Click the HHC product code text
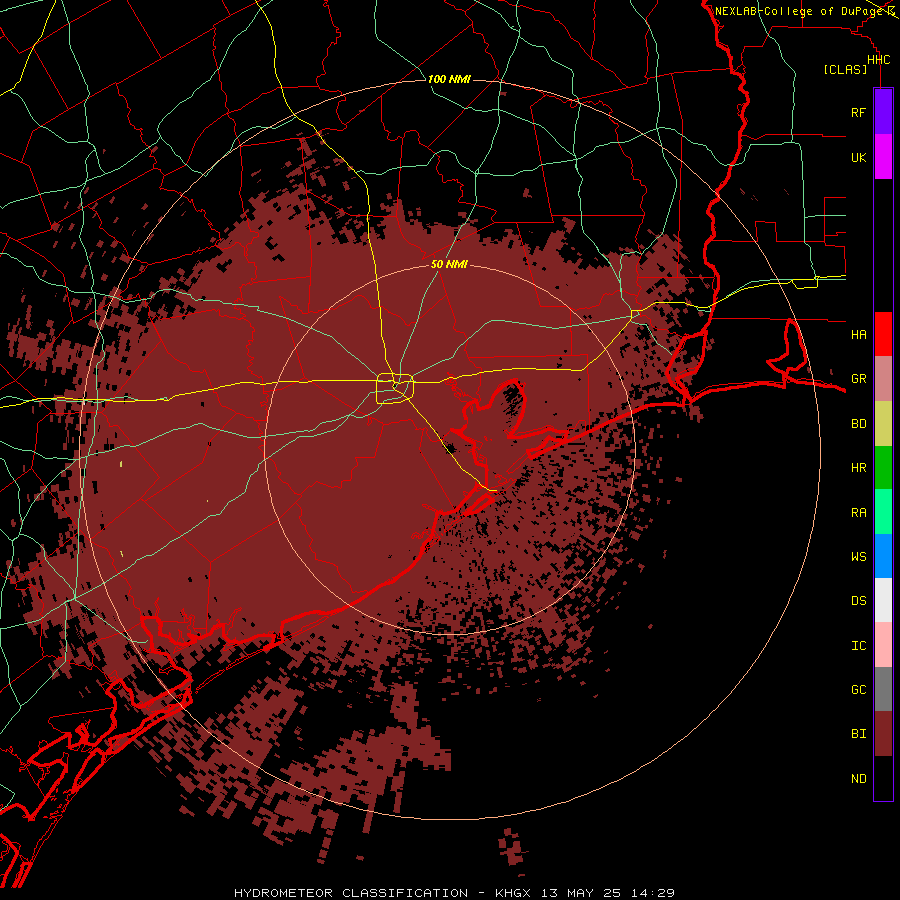900x900 pixels. (878, 60)
